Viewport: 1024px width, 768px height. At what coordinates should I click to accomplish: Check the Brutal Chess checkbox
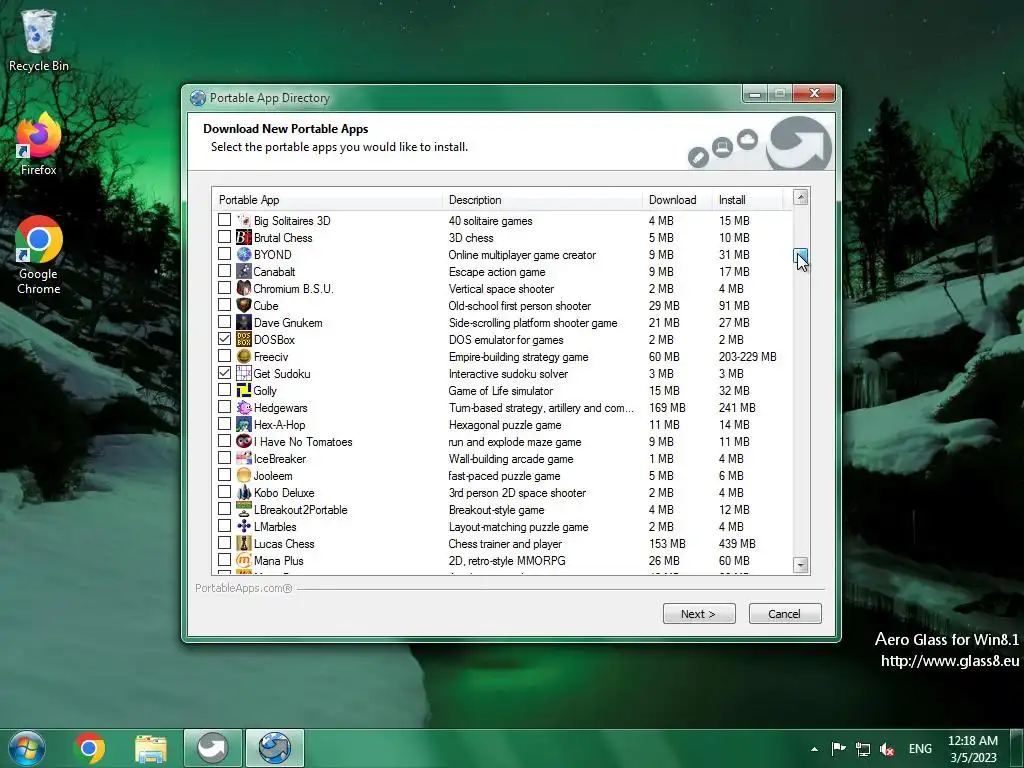click(224, 237)
